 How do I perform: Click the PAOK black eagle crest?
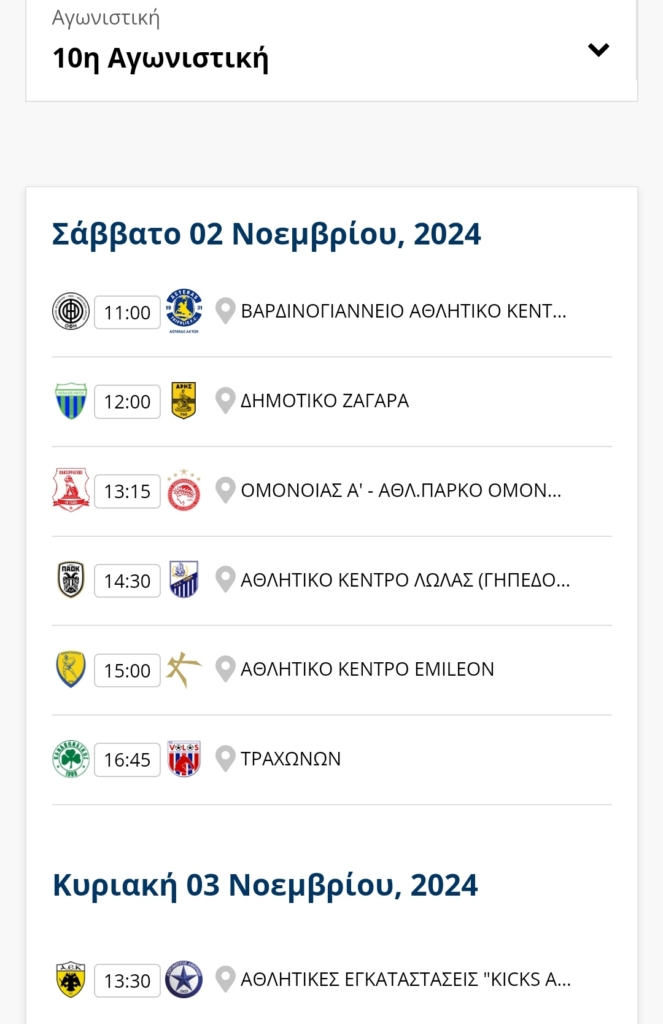click(71, 579)
